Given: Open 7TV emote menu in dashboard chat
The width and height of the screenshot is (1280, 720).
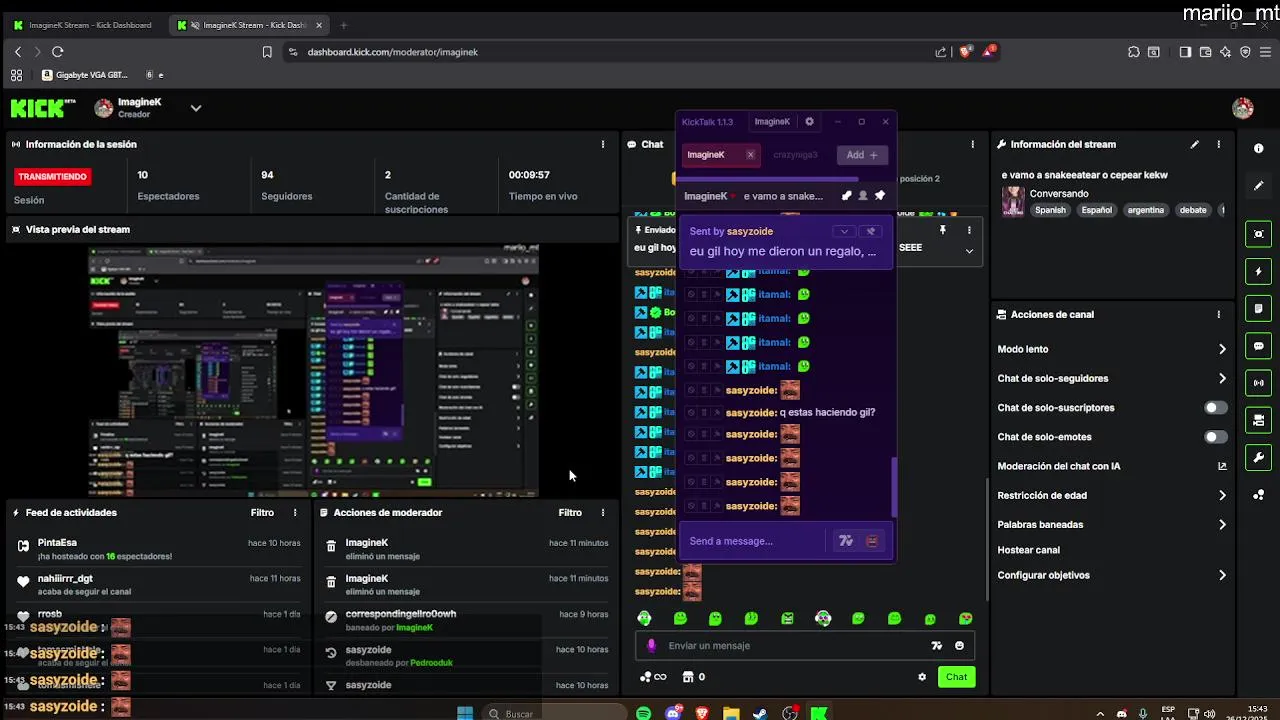Looking at the screenshot, I should [x=937, y=646].
